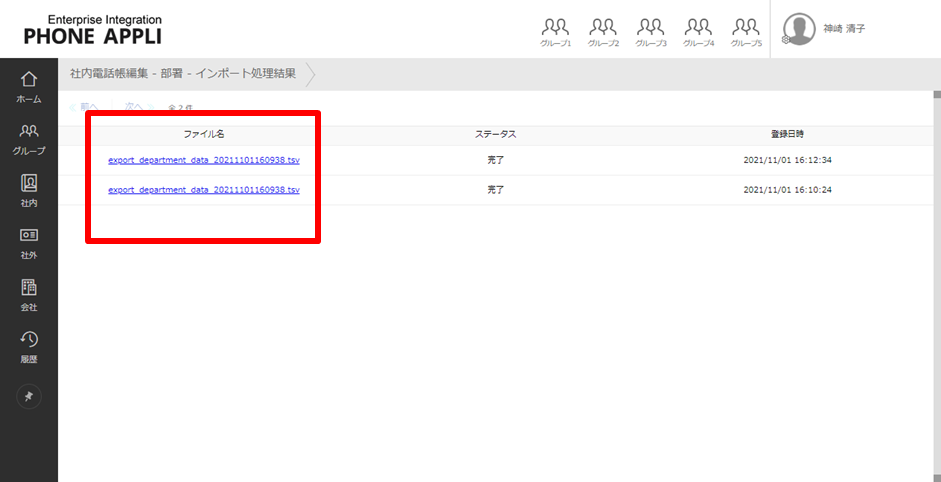Viewport: 941px width, 482px height.
Task: Select the 会社 building icon
Action: point(29,294)
